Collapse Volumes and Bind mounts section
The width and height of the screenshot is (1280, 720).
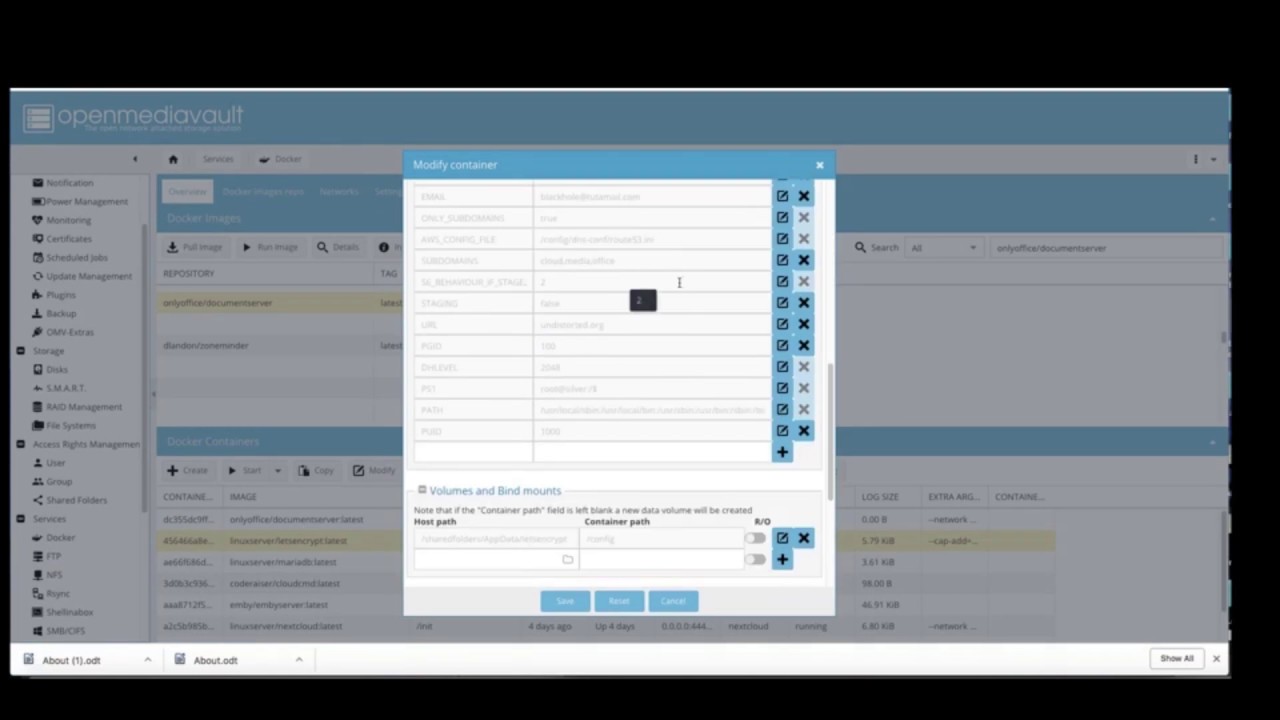tap(422, 490)
